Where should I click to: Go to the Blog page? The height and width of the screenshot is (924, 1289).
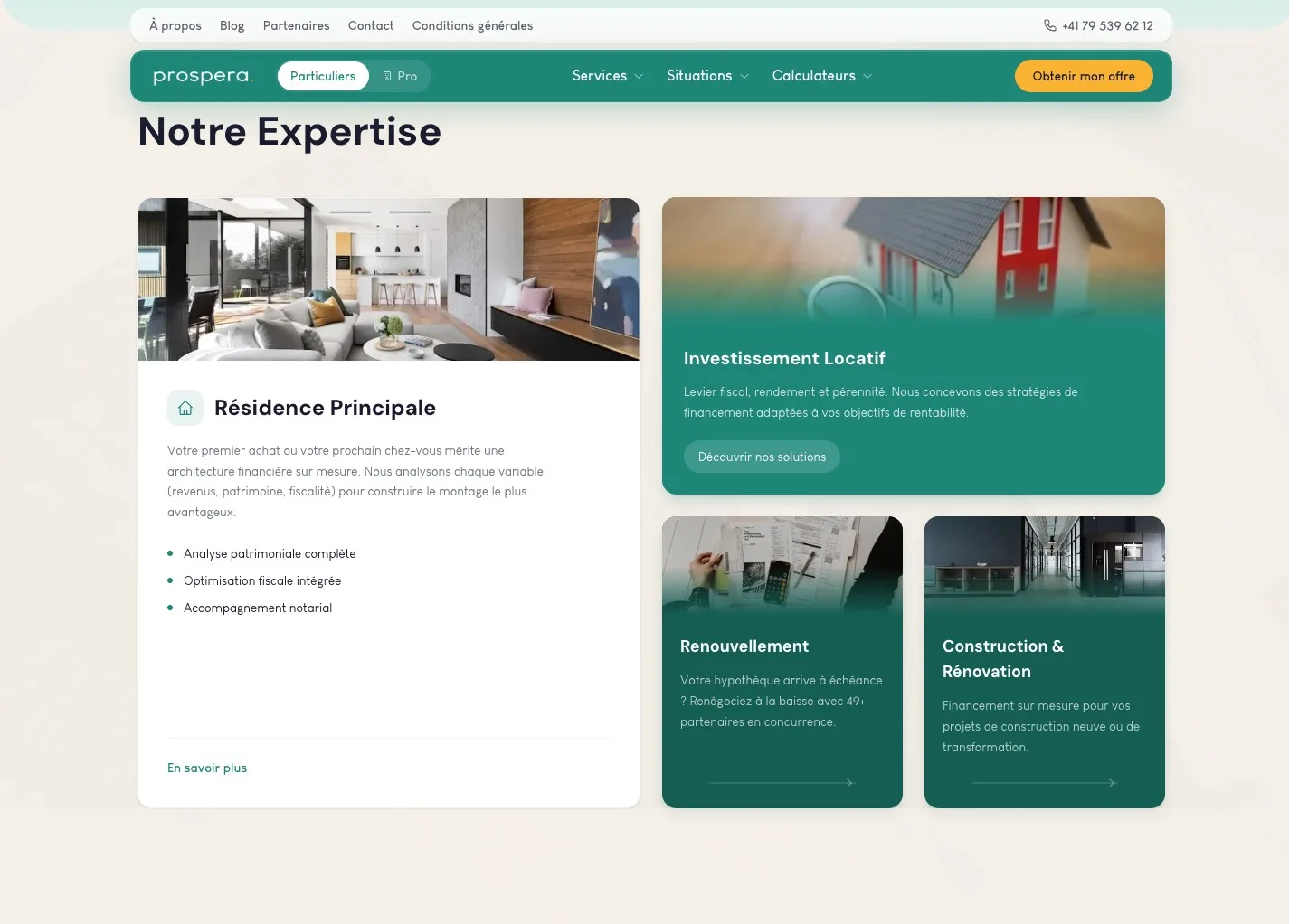[x=232, y=25]
